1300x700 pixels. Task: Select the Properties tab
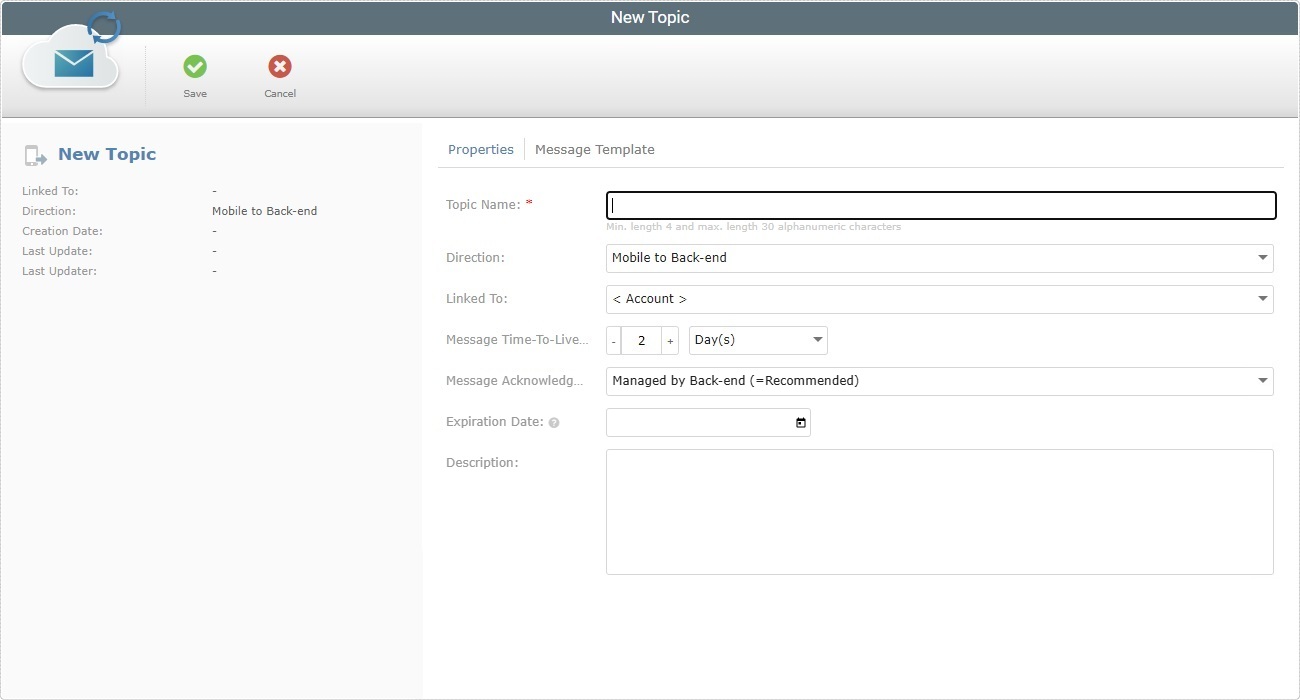tap(481, 149)
